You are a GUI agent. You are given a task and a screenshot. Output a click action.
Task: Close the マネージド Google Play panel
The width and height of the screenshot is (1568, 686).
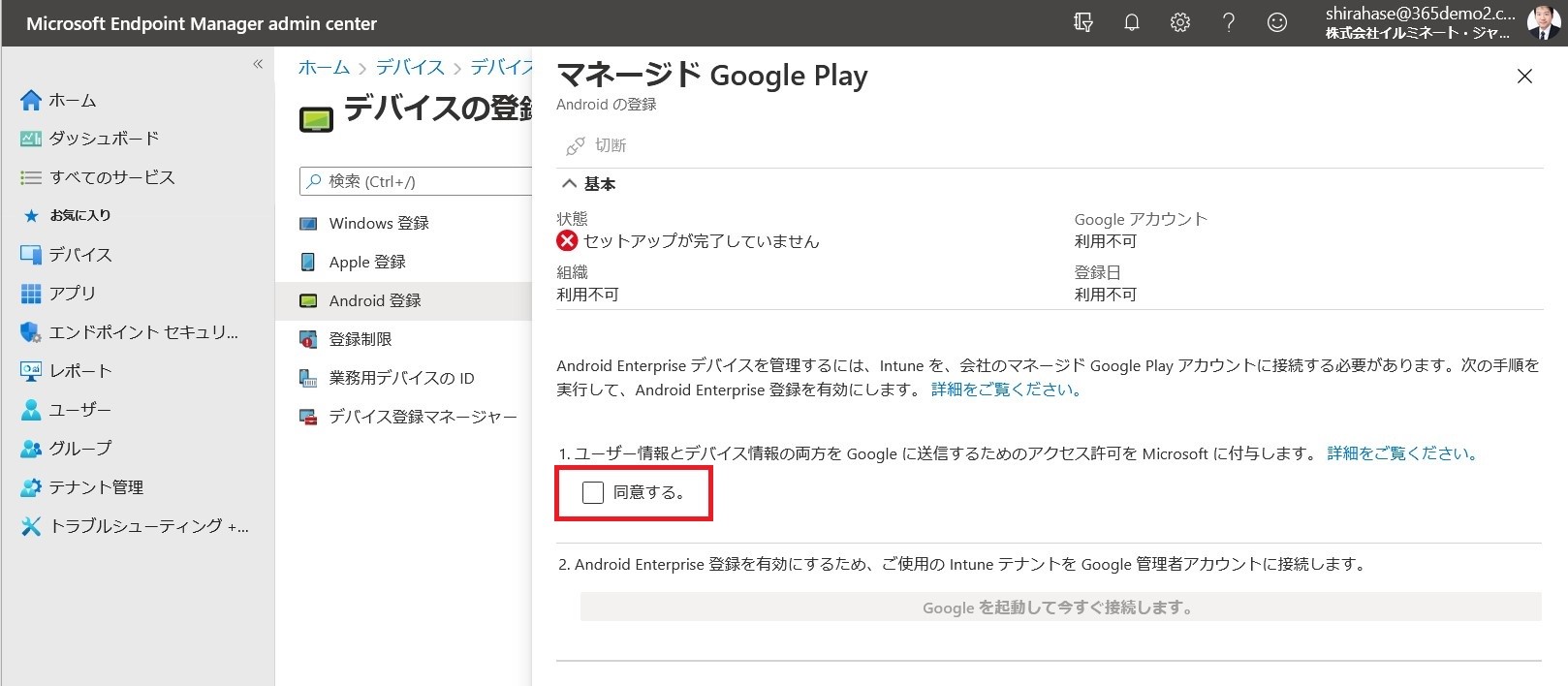1524,76
